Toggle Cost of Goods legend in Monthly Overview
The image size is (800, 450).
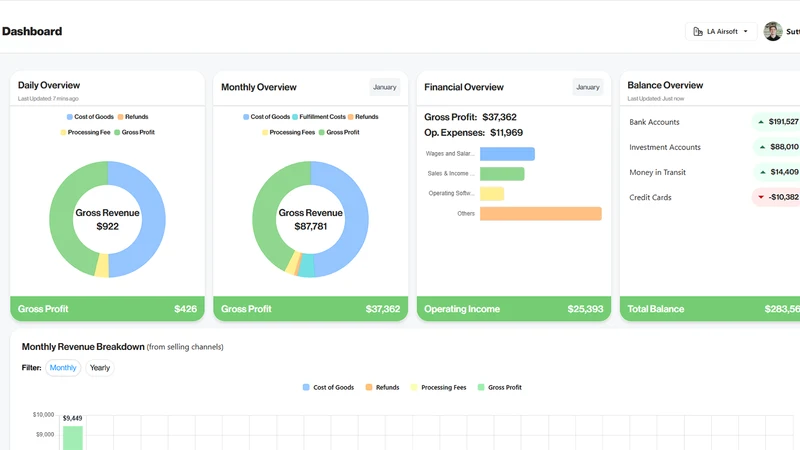(x=266, y=117)
